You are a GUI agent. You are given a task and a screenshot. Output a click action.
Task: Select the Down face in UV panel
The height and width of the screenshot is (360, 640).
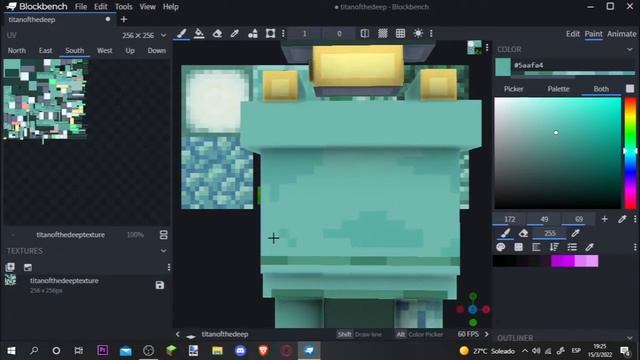(x=157, y=51)
